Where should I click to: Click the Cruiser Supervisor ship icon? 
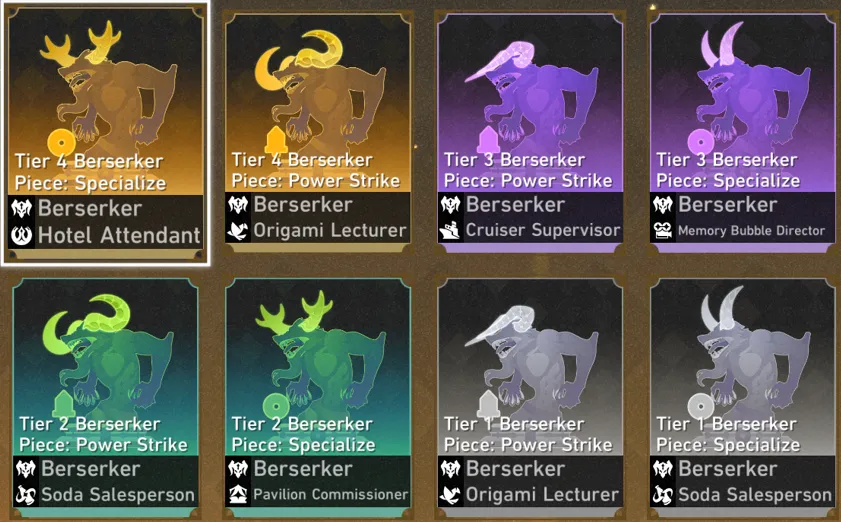(450, 231)
